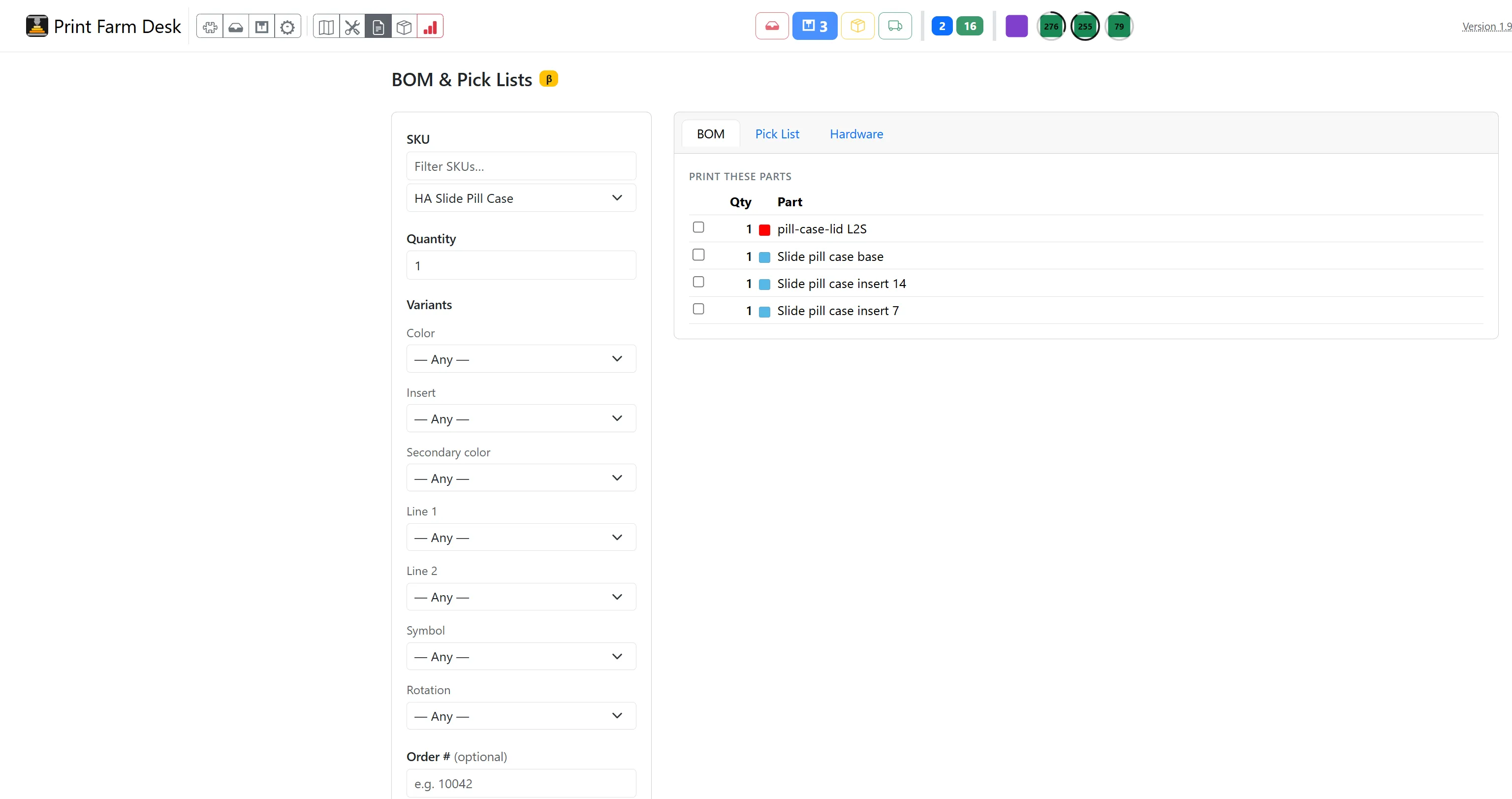Screen dimensions: 1512x799
Task: Click the blue swatch beside Slide pill case insert 7
Action: 764,312
